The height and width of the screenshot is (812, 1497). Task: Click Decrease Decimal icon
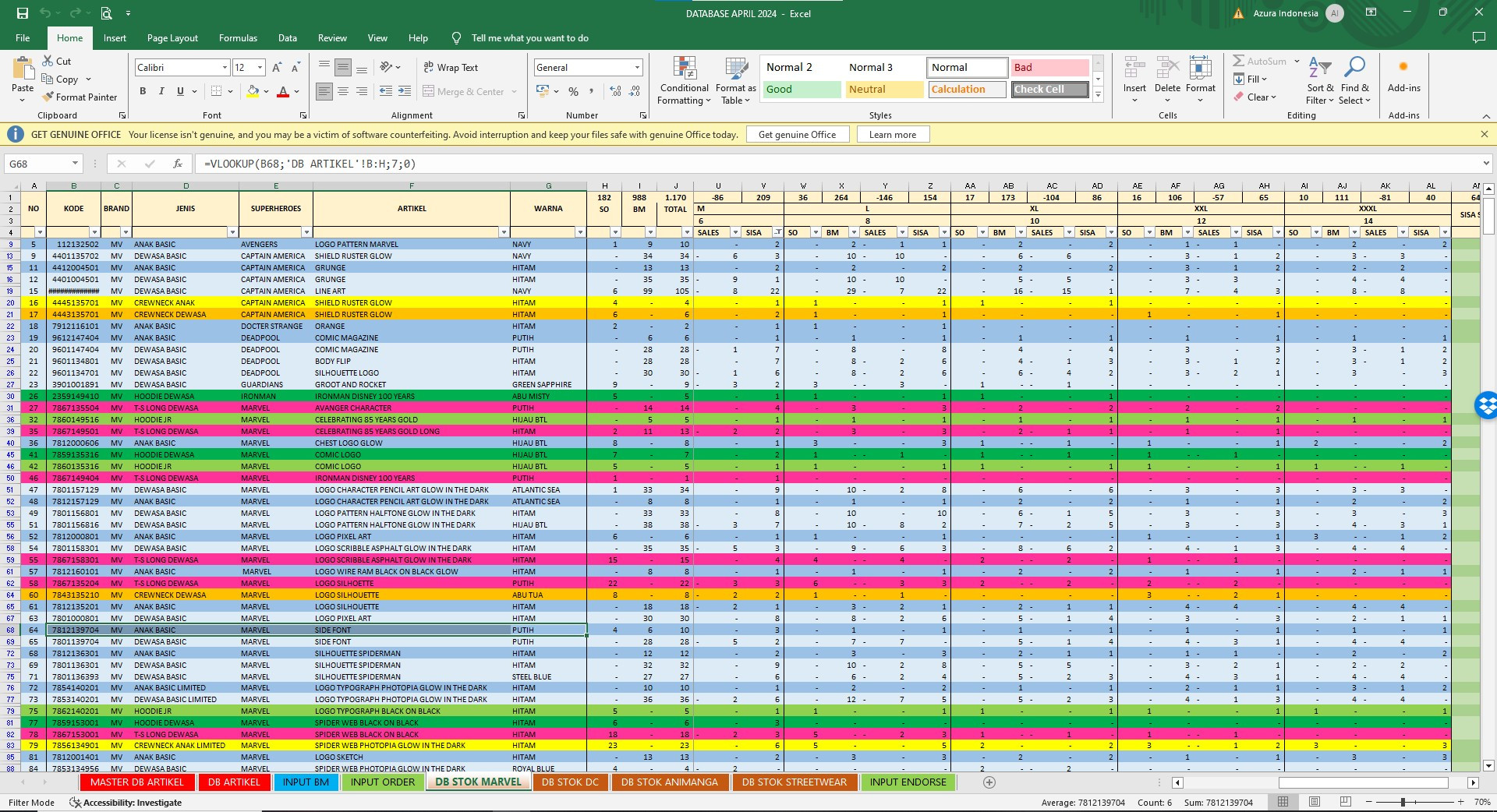tap(635, 91)
